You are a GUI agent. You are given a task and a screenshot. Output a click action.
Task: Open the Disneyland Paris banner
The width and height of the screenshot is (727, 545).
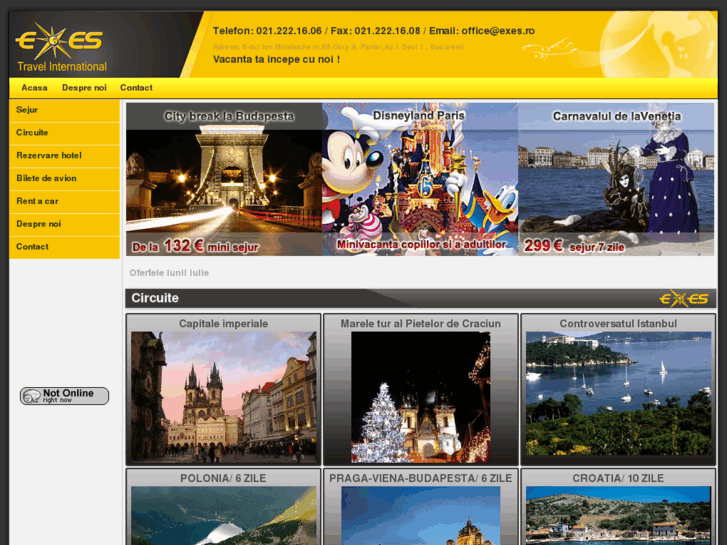point(420,179)
